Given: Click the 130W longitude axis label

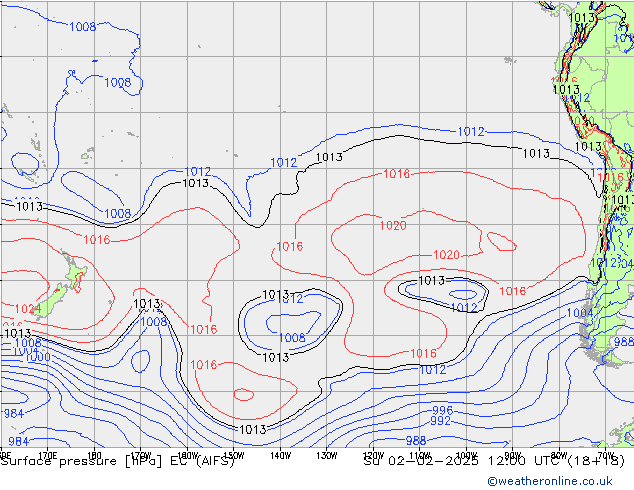Looking at the screenshot, I should tap(327, 456).
